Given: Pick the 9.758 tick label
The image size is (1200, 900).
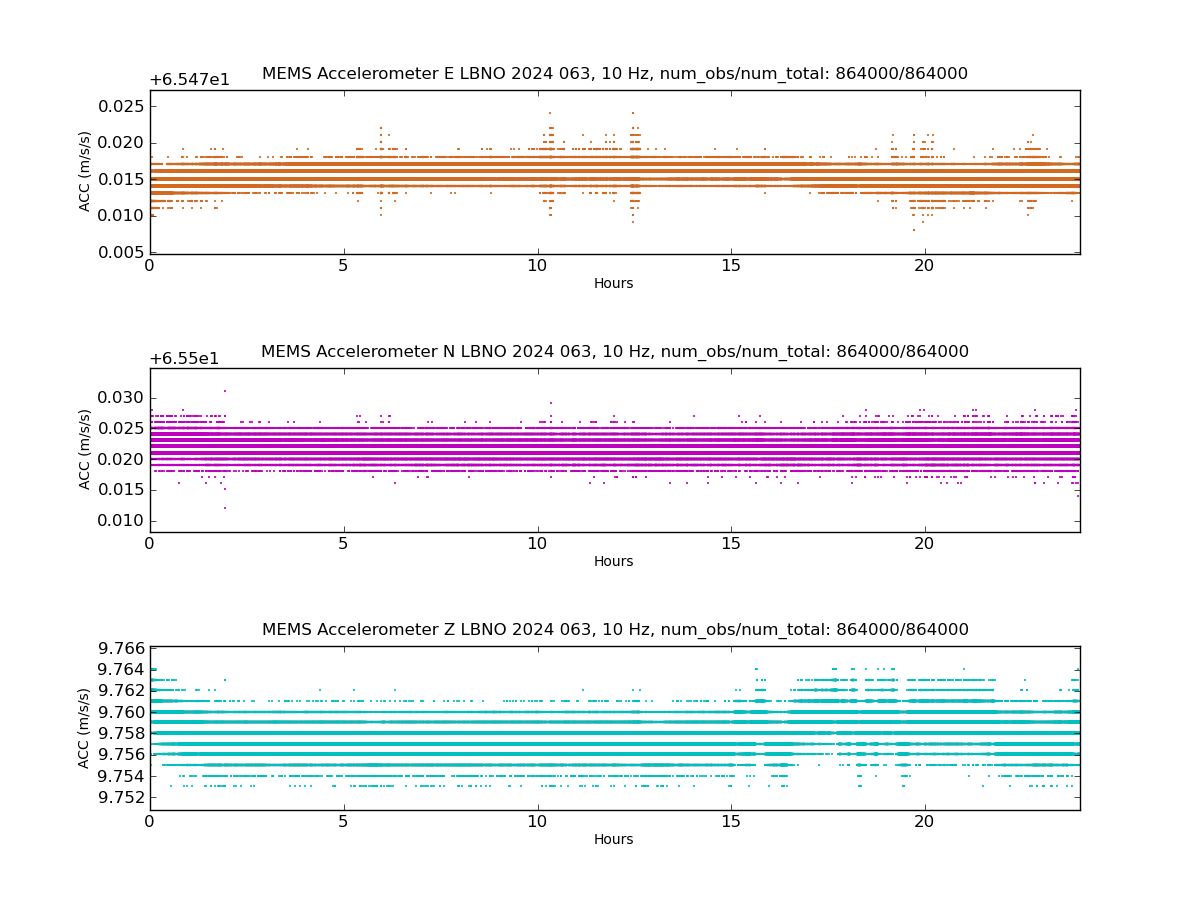Looking at the screenshot, I should [x=120, y=733].
